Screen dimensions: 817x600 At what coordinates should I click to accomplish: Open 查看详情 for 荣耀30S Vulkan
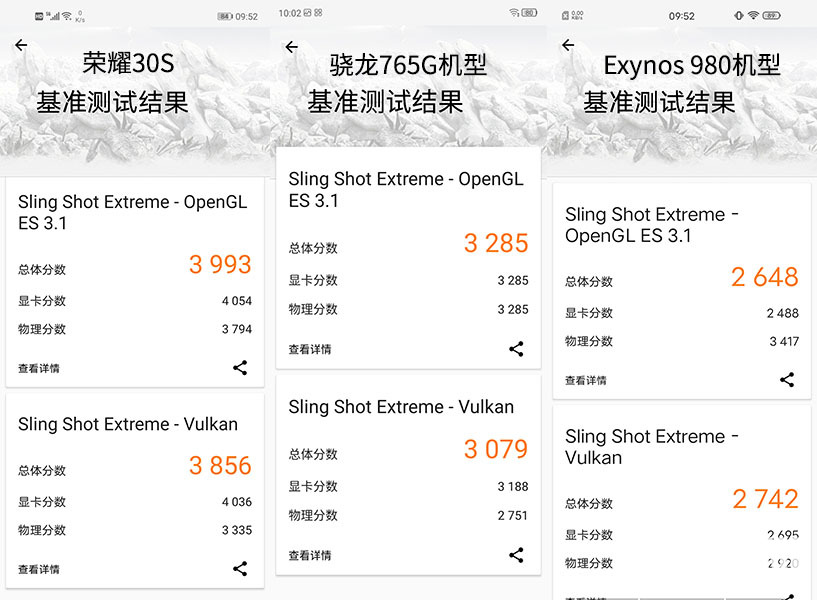[x=39, y=569]
